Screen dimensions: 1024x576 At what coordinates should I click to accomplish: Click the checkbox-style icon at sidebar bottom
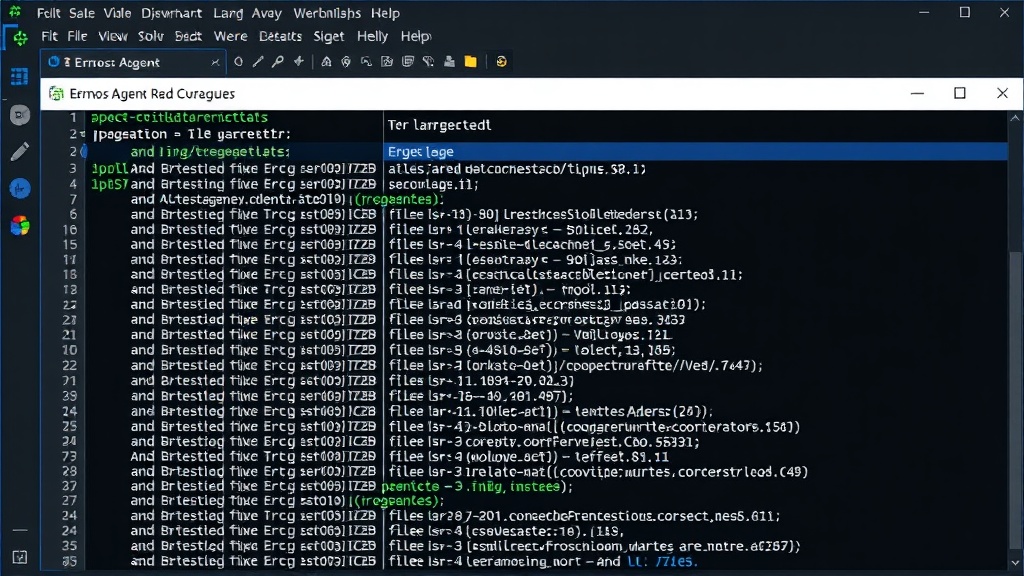click(20, 557)
